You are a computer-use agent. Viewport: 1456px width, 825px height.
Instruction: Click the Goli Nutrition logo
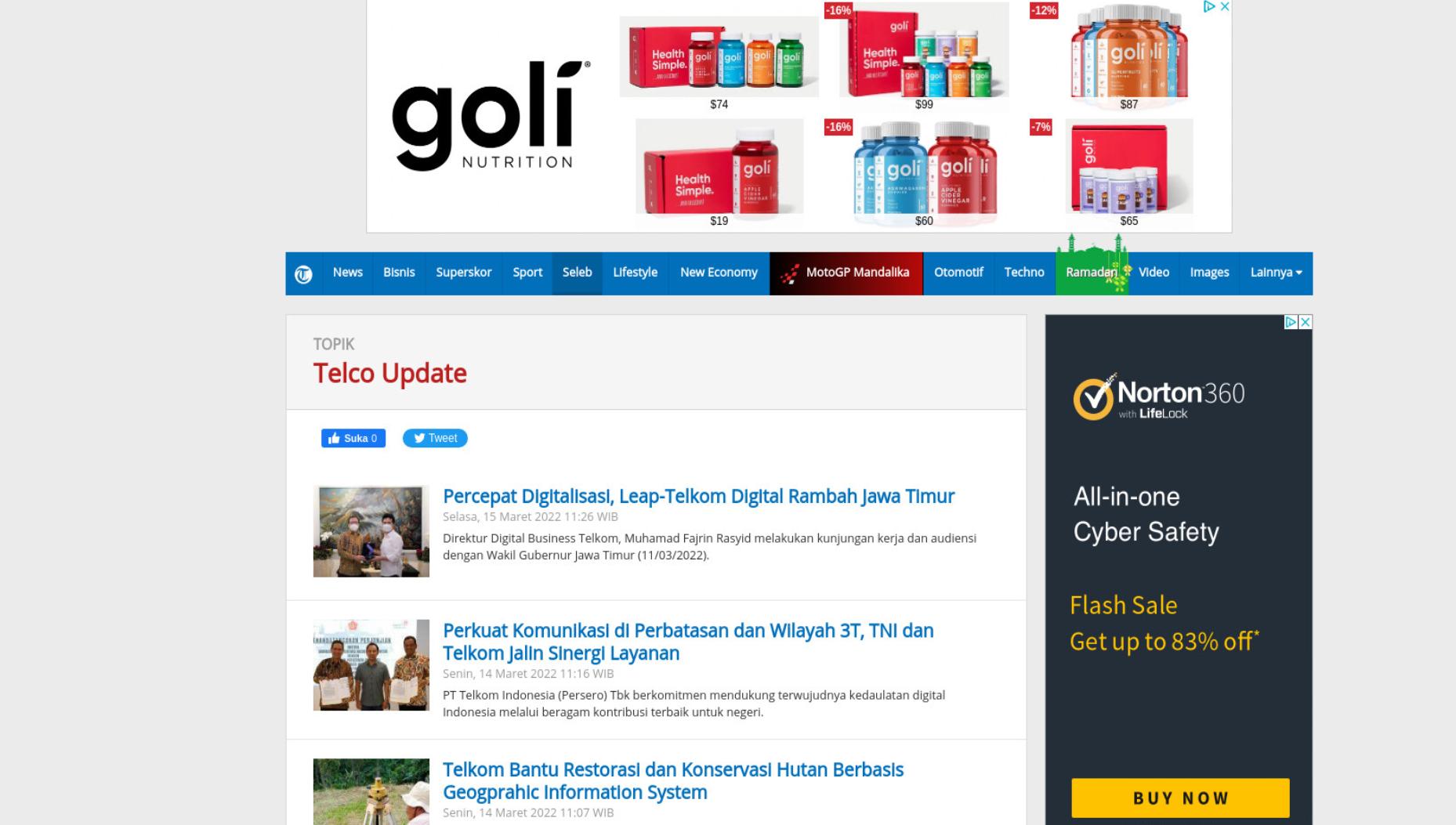click(491, 116)
